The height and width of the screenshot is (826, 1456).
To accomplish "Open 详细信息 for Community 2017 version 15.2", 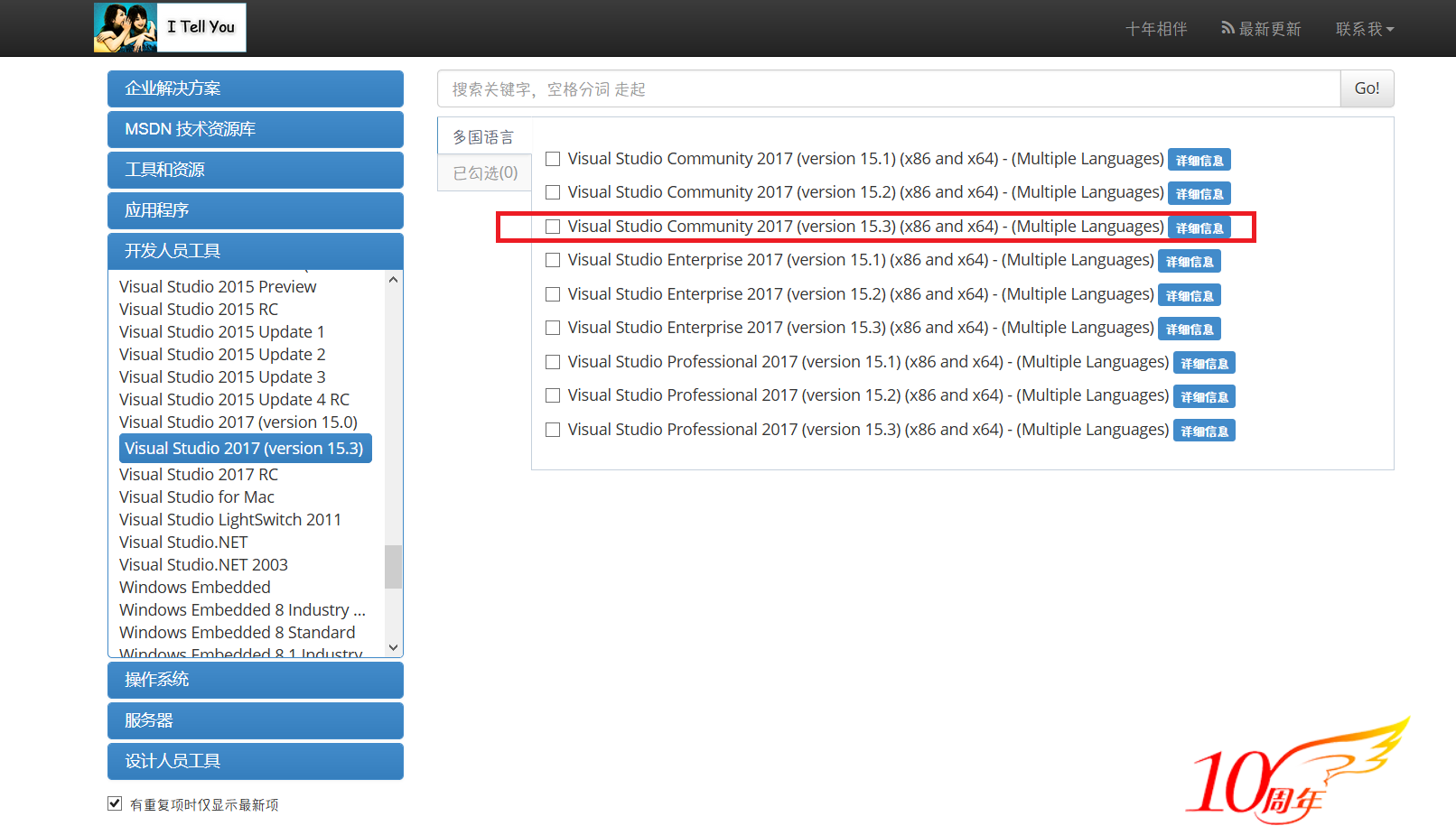I will [x=1199, y=193].
